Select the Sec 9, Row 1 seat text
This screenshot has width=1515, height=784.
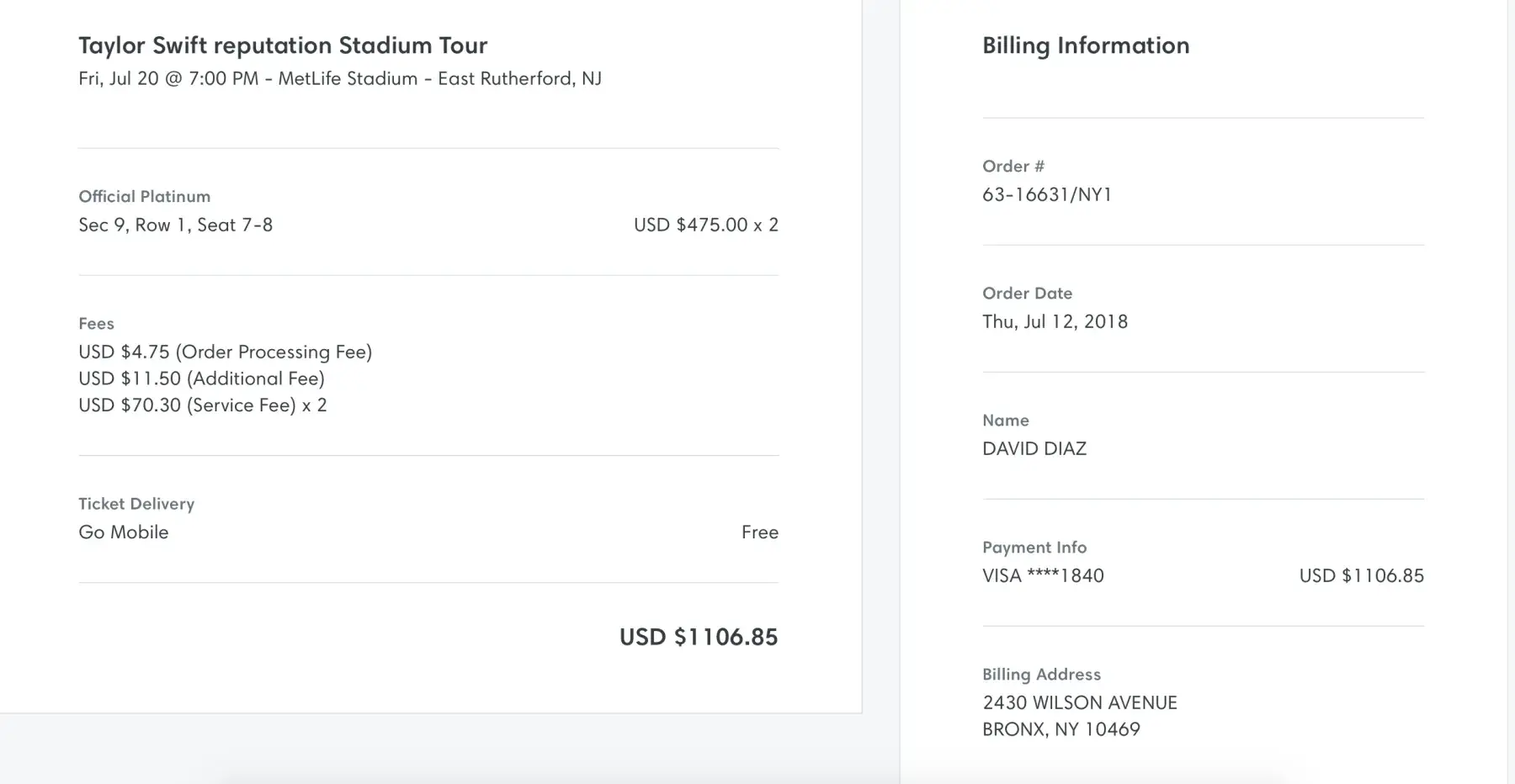click(x=176, y=225)
